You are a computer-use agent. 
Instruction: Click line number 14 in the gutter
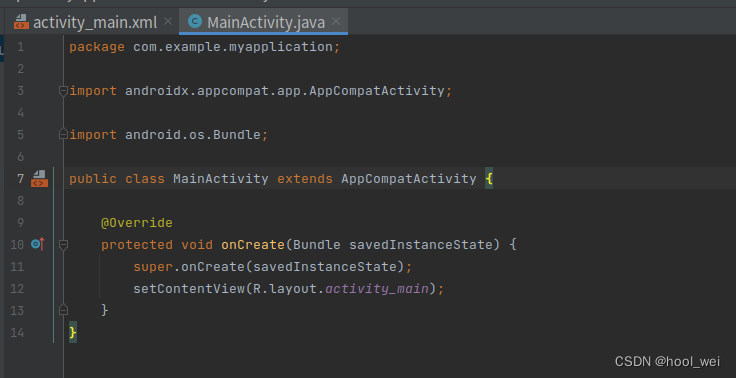click(x=17, y=332)
